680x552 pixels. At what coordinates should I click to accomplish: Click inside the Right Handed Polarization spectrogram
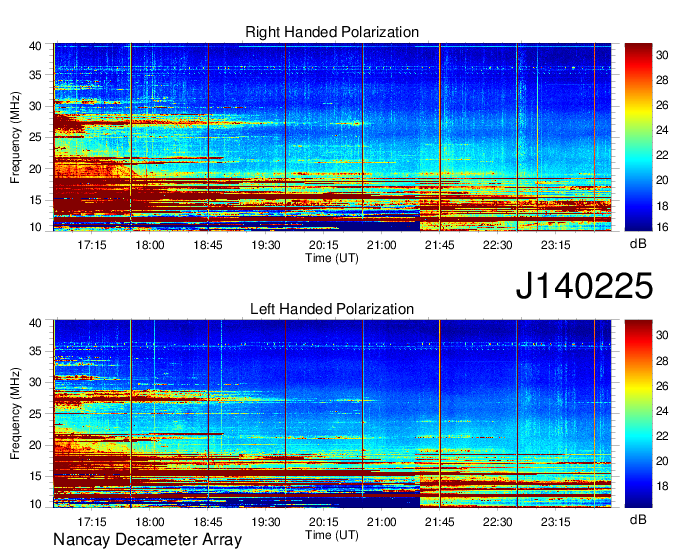(332, 137)
